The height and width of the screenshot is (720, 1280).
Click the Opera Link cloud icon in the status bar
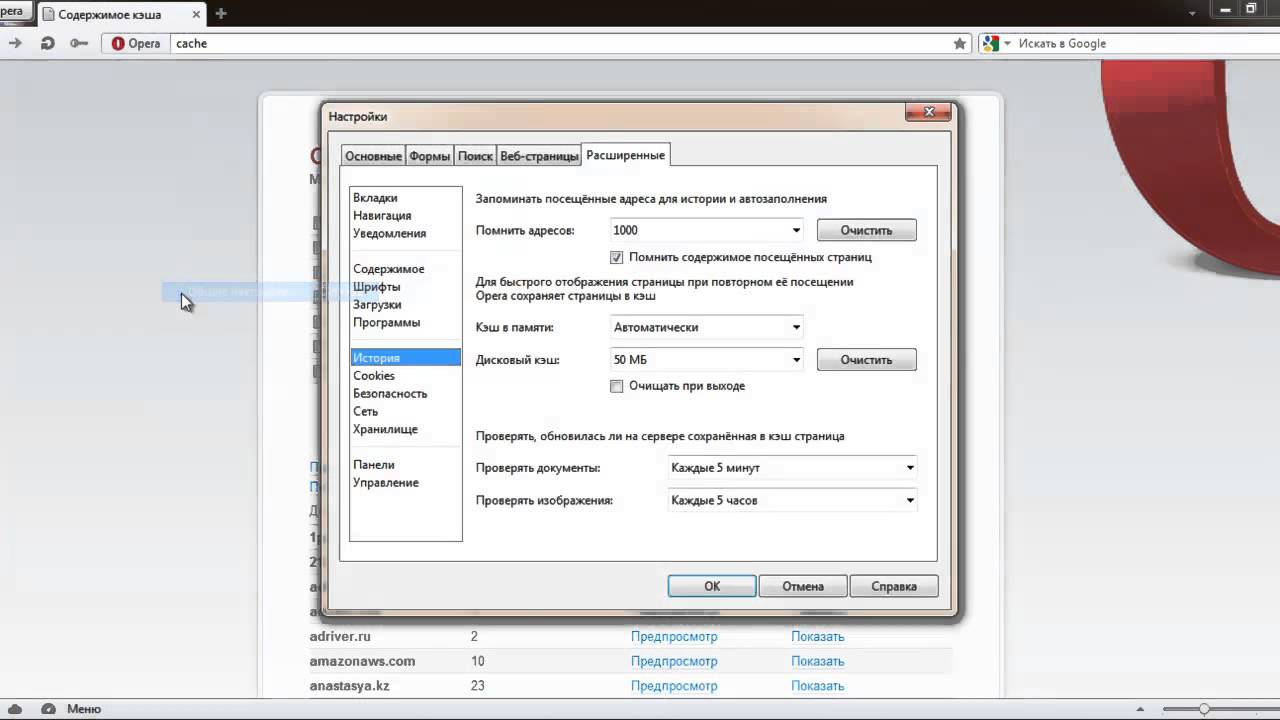click(x=15, y=709)
